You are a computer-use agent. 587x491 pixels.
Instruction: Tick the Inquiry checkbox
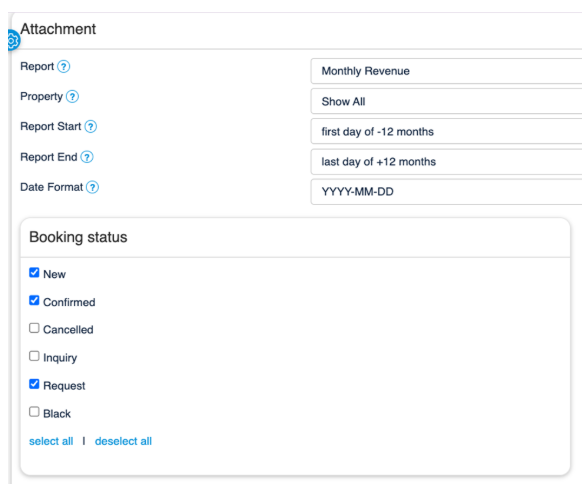[34, 356]
